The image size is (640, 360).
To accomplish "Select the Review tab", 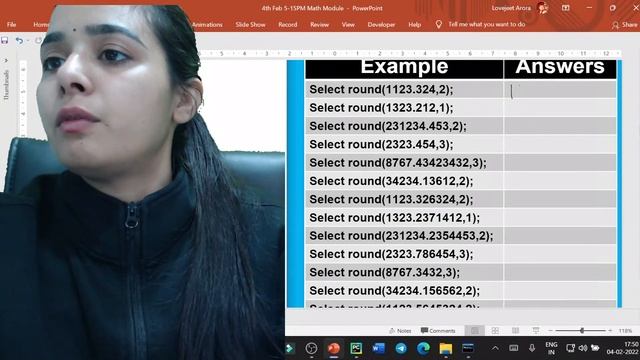I will [x=319, y=24].
